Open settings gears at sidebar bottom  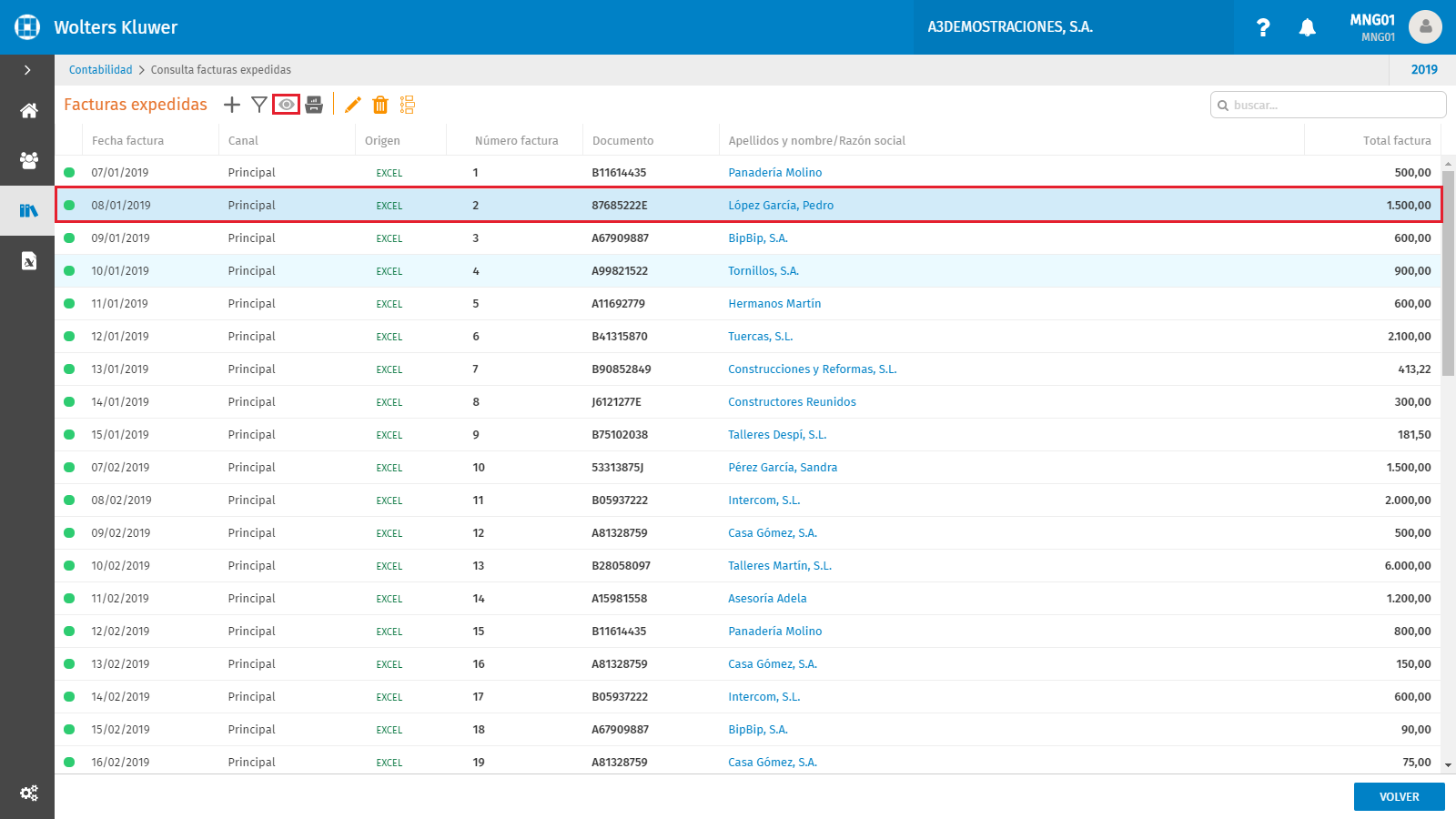tap(29, 794)
